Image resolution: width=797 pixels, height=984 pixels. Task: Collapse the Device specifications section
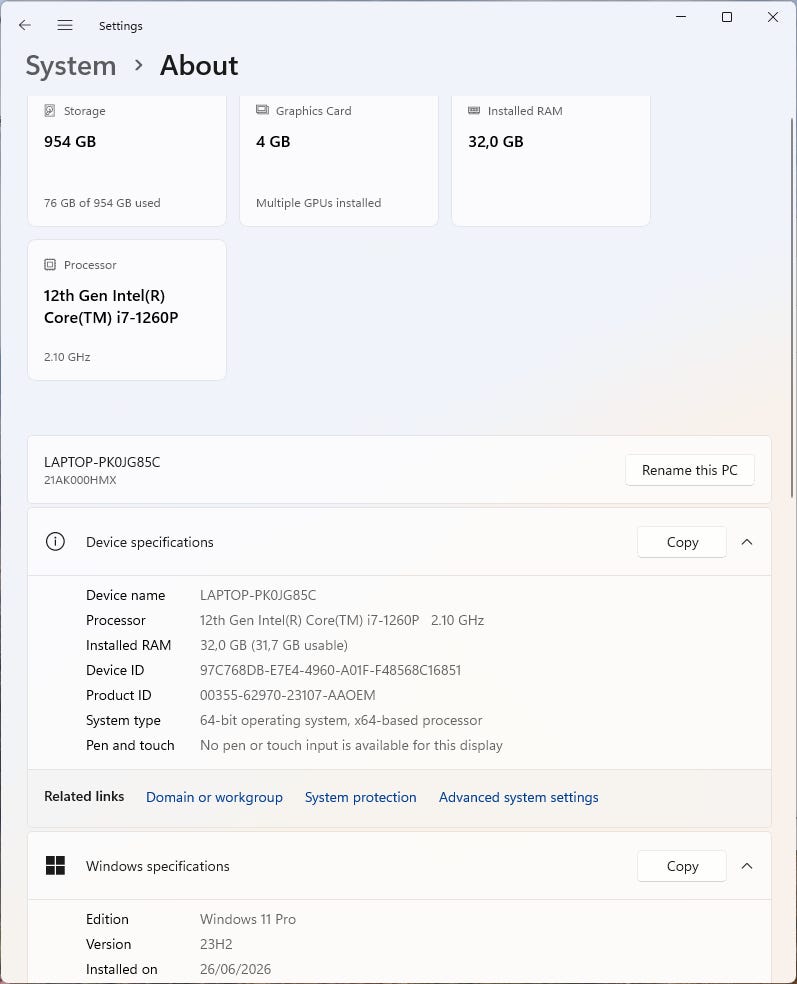[x=747, y=542]
